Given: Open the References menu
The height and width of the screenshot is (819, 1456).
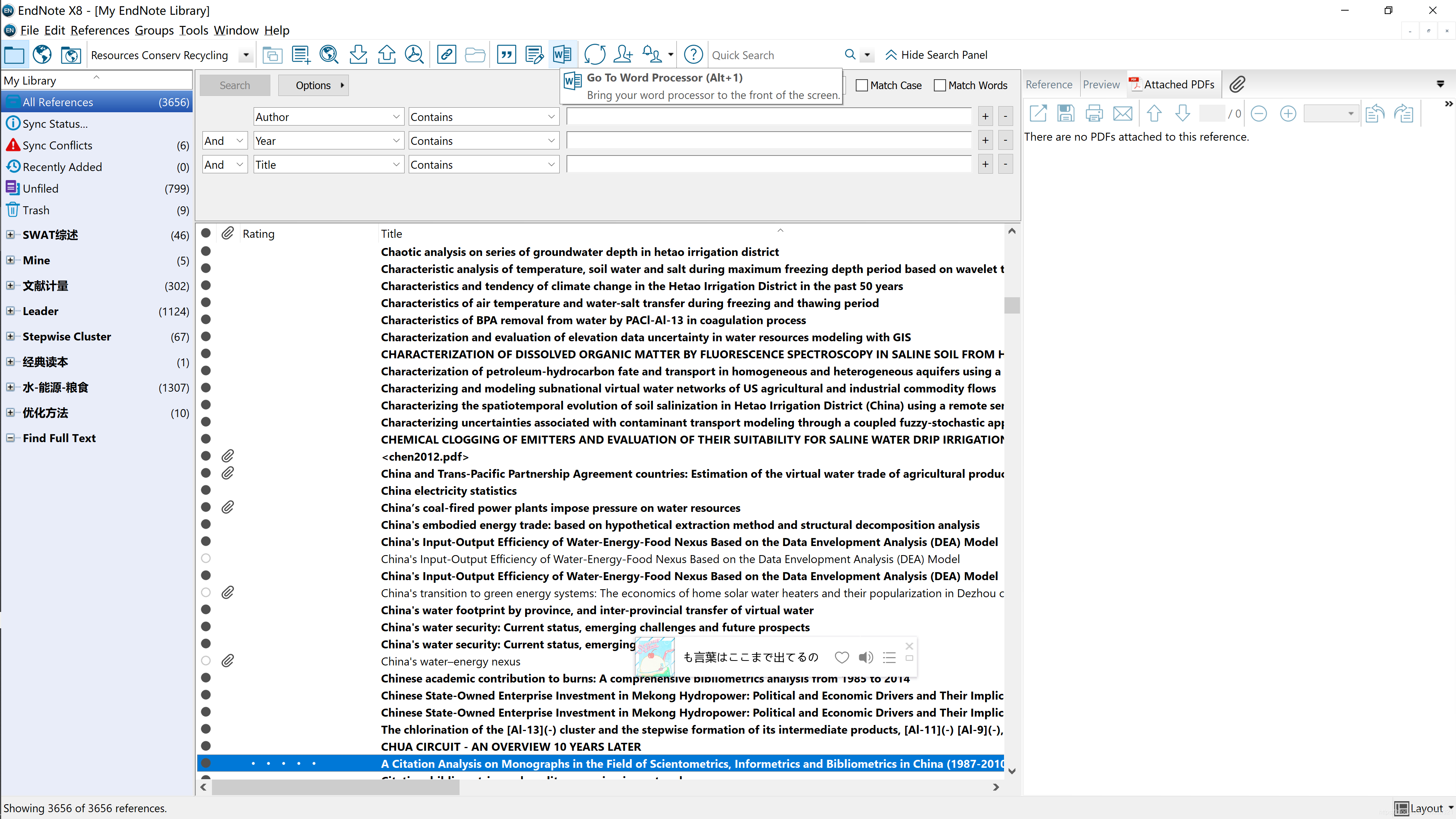Looking at the screenshot, I should point(99,30).
